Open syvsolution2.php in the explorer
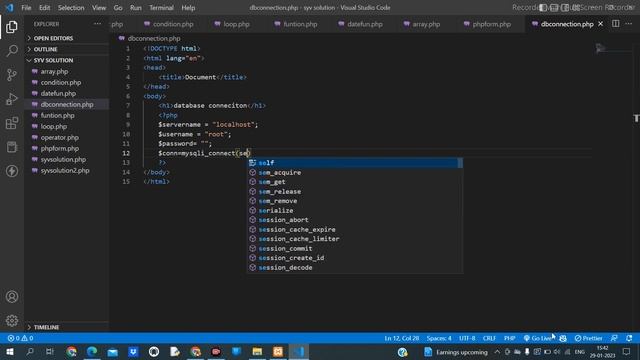The height and width of the screenshot is (360, 640). [67, 171]
